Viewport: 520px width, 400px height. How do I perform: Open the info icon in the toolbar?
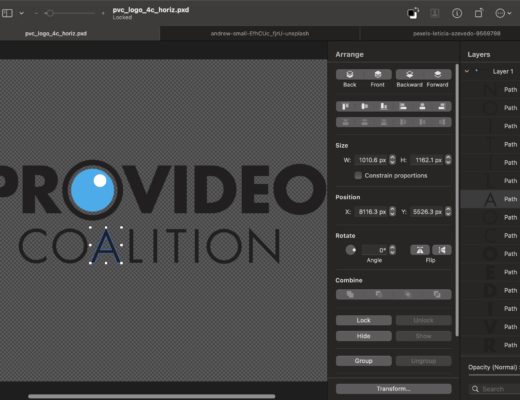[457, 13]
